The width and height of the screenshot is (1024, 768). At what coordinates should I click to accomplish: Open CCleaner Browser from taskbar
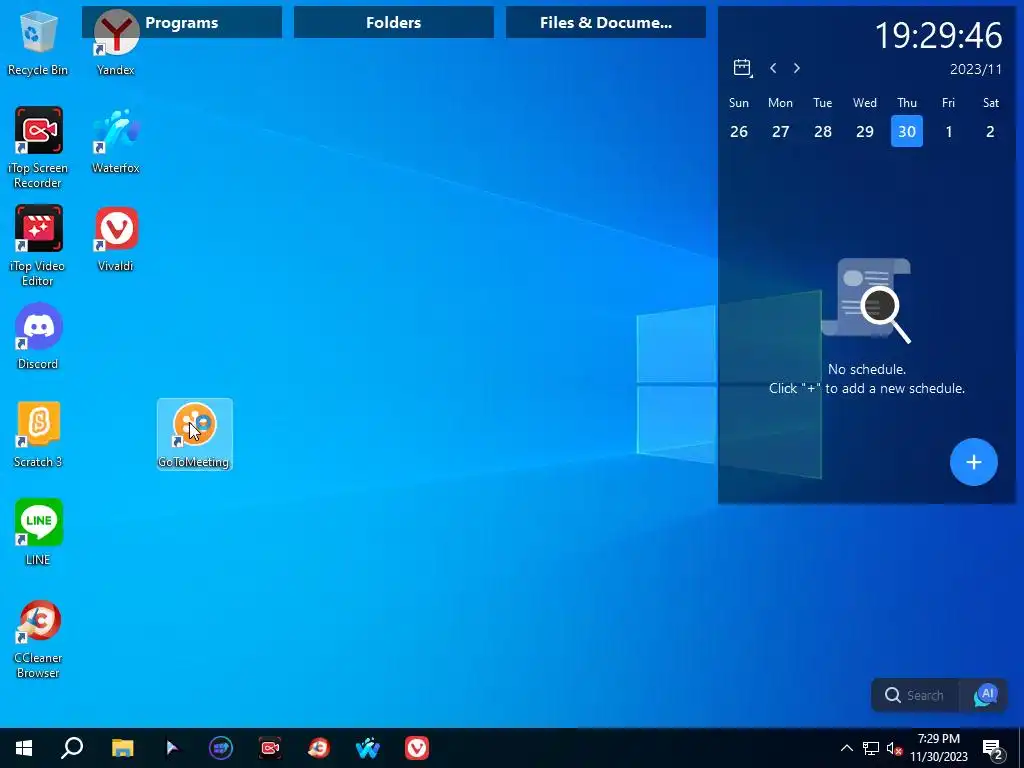[x=319, y=748]
